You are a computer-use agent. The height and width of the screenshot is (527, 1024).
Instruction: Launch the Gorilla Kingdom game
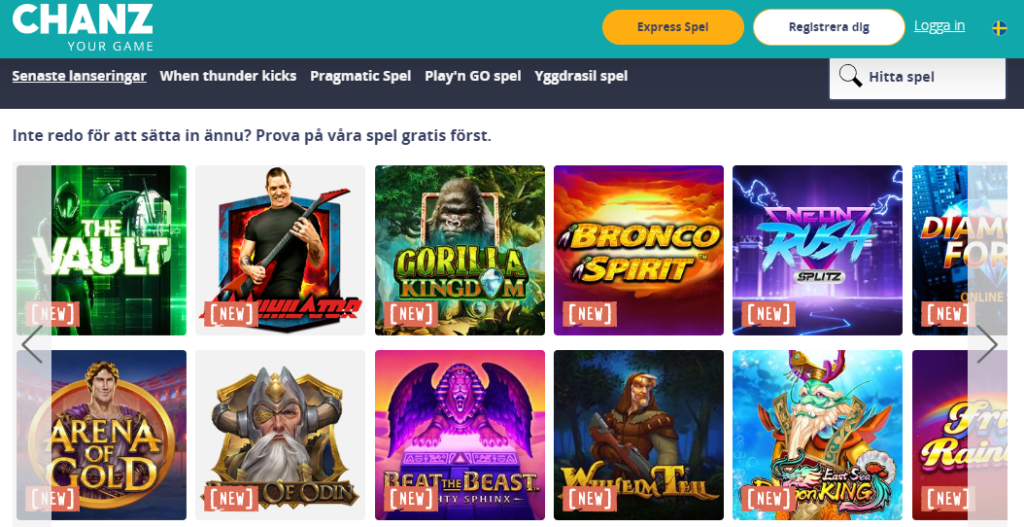tap(460, 250)
